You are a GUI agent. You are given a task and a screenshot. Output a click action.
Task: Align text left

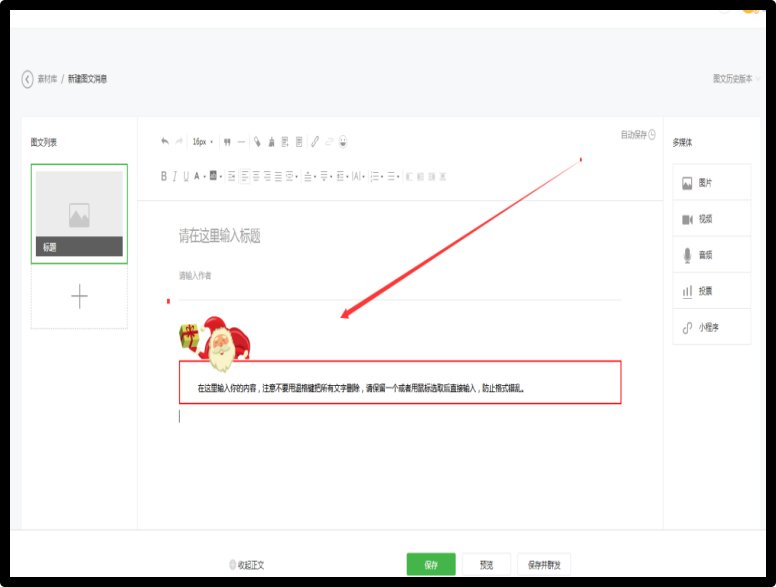tap(244, 176)
